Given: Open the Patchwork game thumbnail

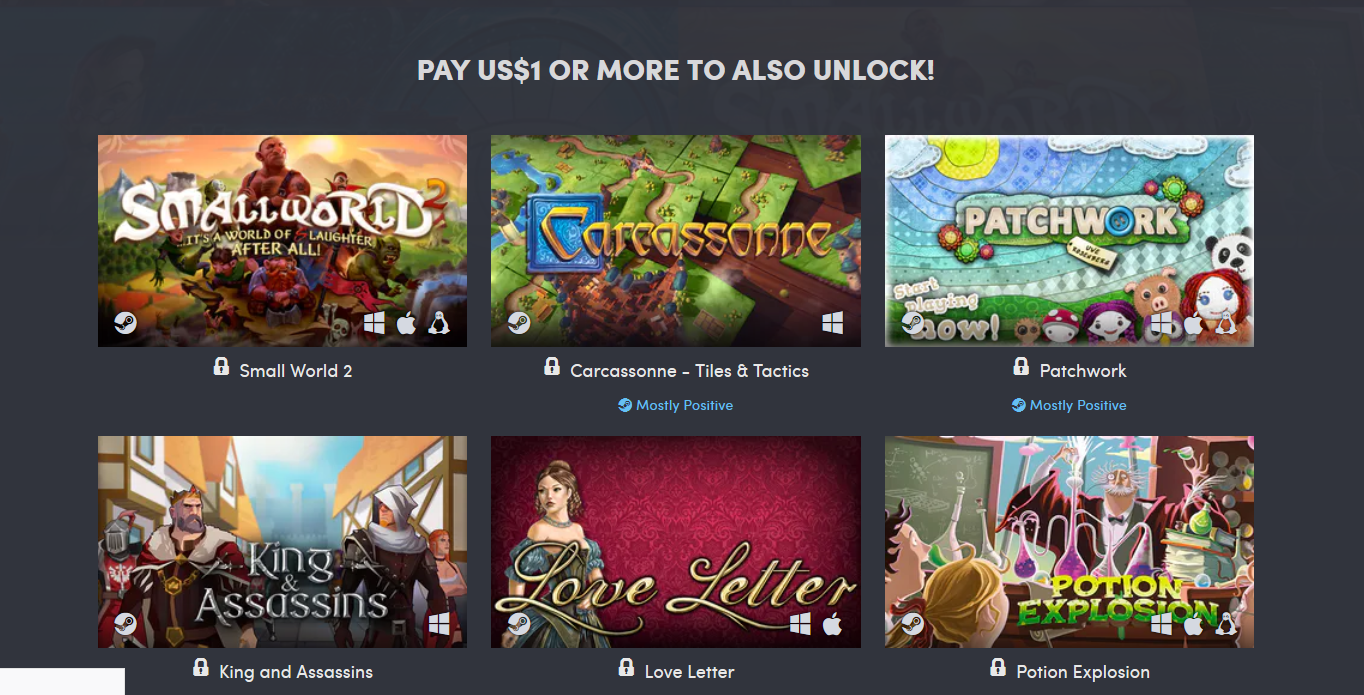Looking at the screenshot, I should pos(1069,241).
